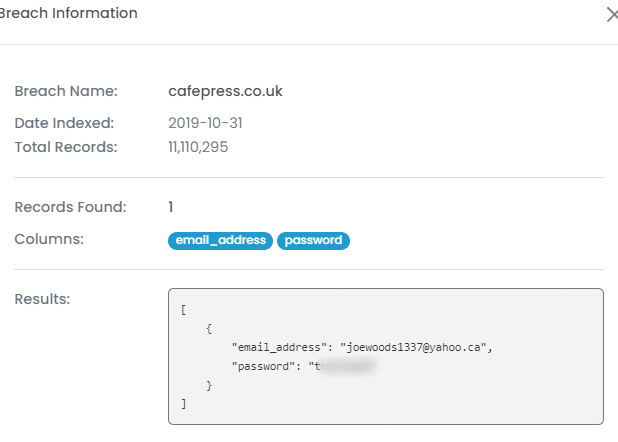Select the email_address column tag

click(x=220, y=241)
